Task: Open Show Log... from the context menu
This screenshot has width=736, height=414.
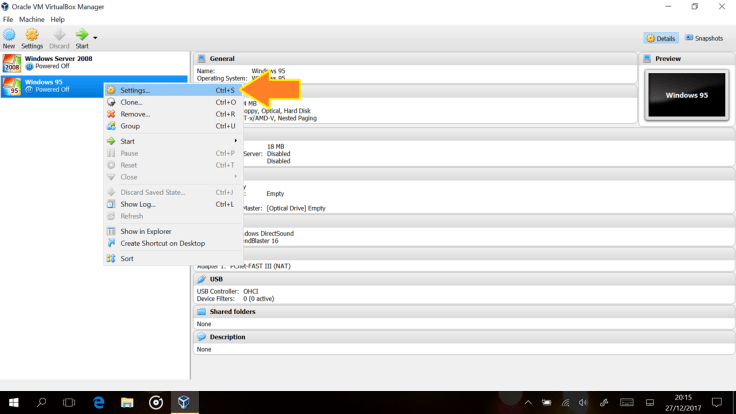Action: coord(138,204)
